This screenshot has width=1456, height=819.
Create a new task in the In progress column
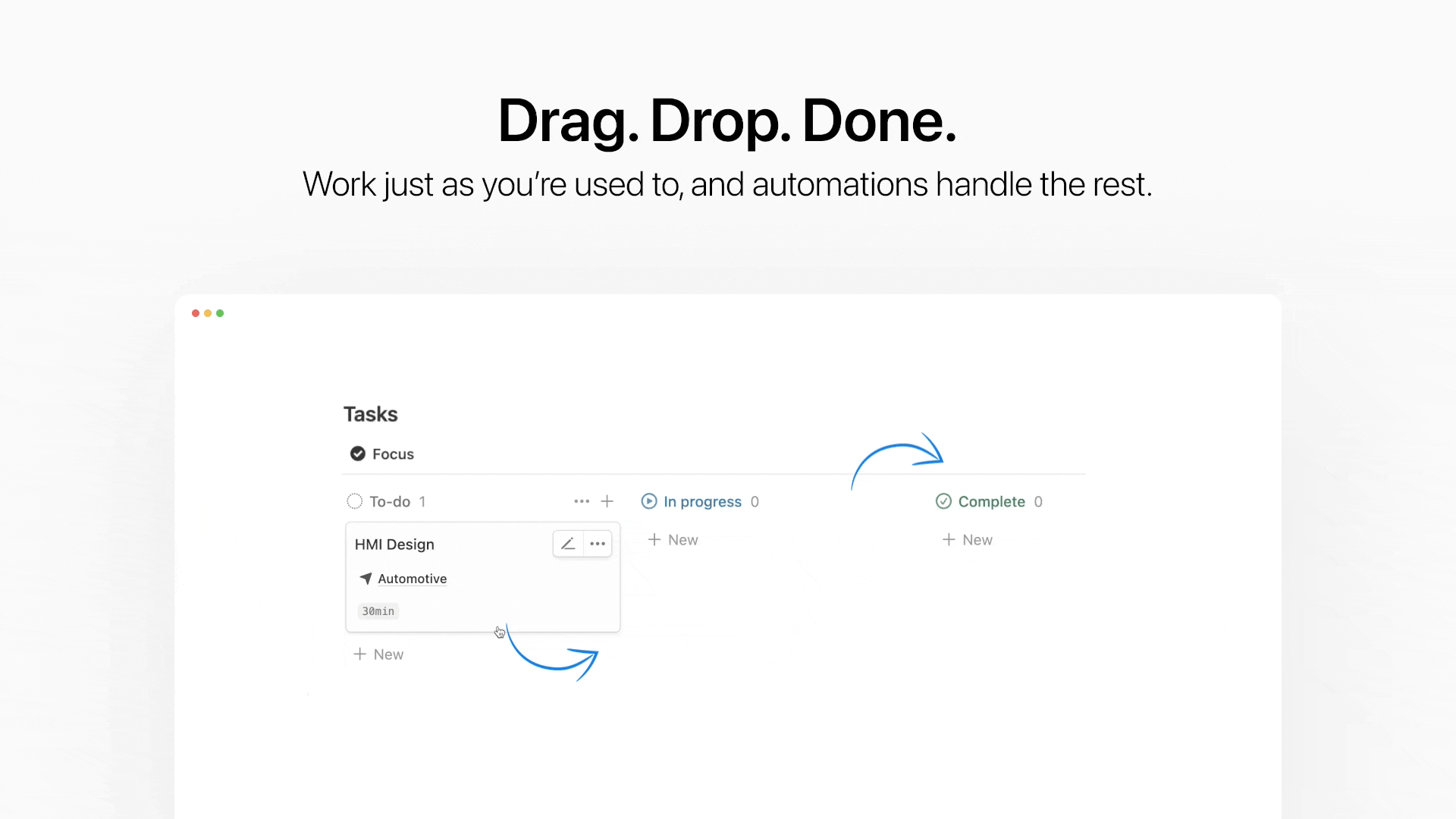pyautogui.click(x=673, y=539)
